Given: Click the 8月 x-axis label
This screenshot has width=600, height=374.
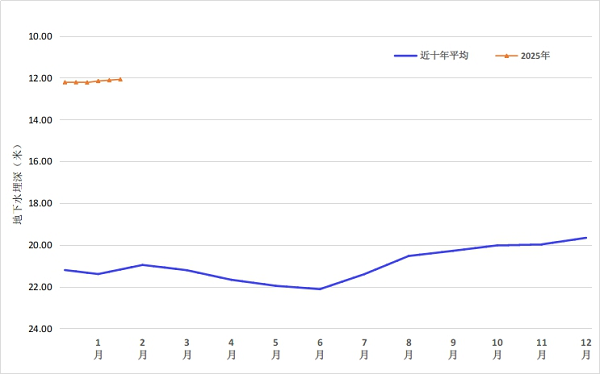Looking at the screenshot, I should tap(409, 349).
